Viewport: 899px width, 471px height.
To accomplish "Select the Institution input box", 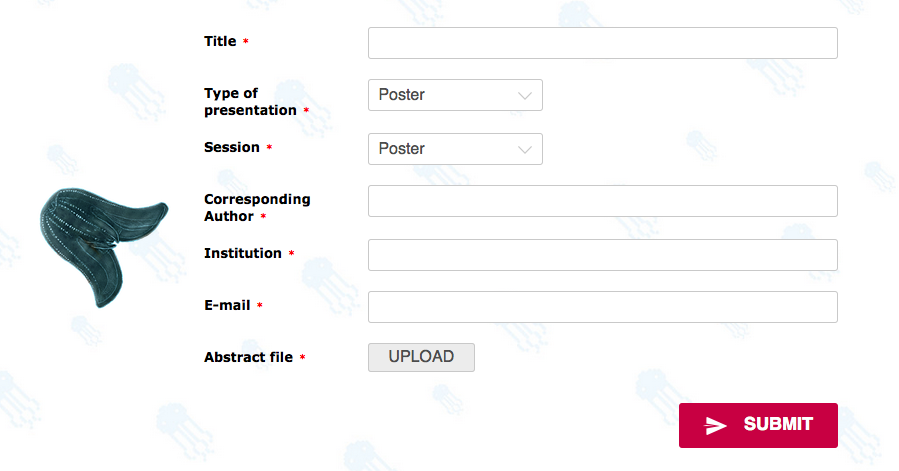I will (603, 255).
